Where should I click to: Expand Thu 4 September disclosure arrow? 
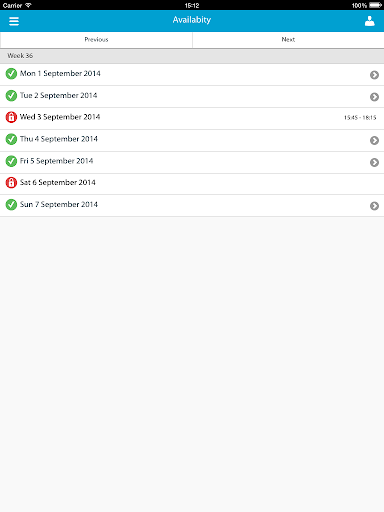374,141
